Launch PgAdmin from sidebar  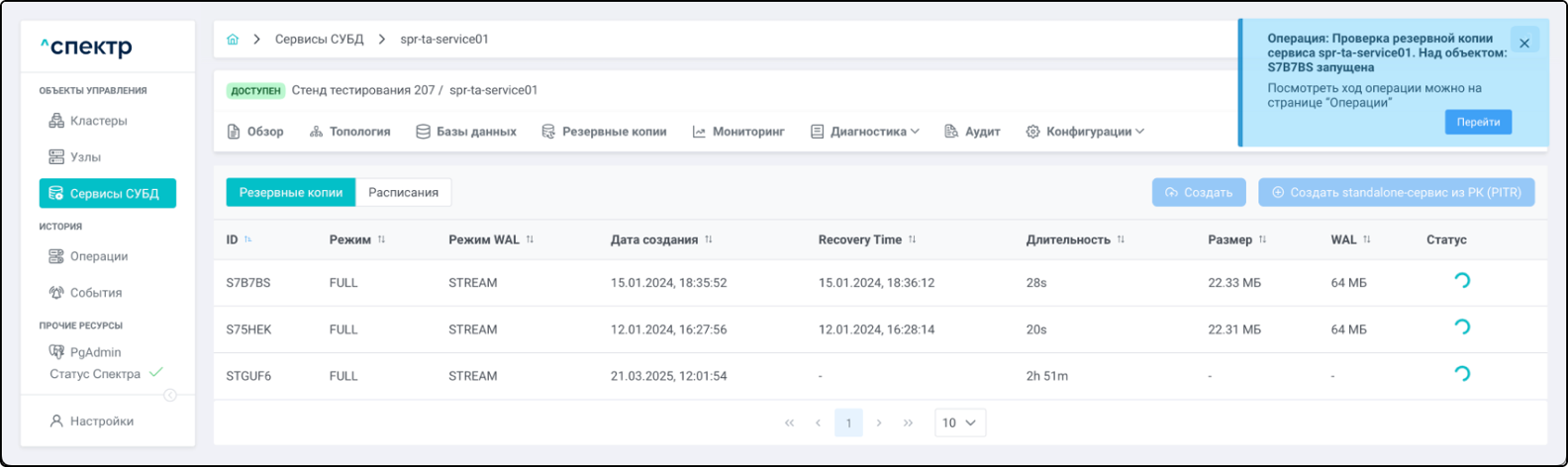point(95,352)
